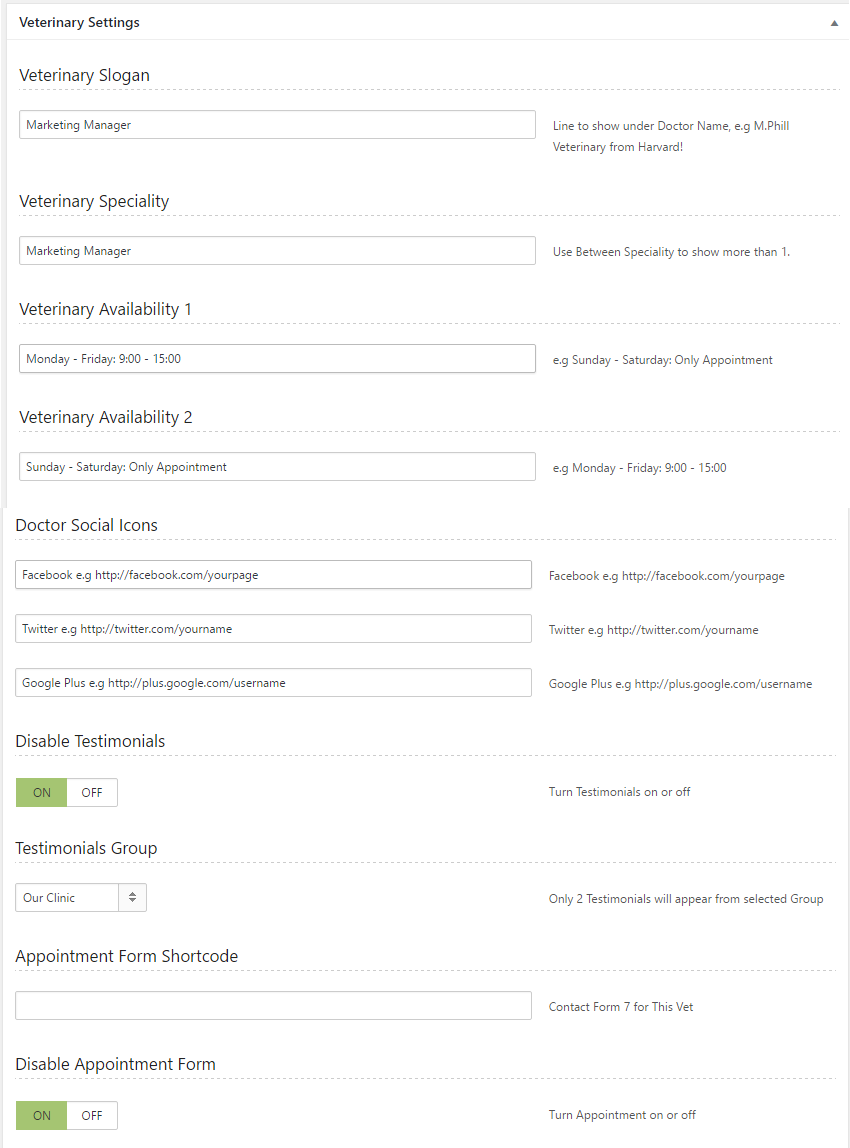Viewport: 850px width, 1148px height.
Task: Click the dropdown arrows beside Our Clinic
Action: (132, 898)
